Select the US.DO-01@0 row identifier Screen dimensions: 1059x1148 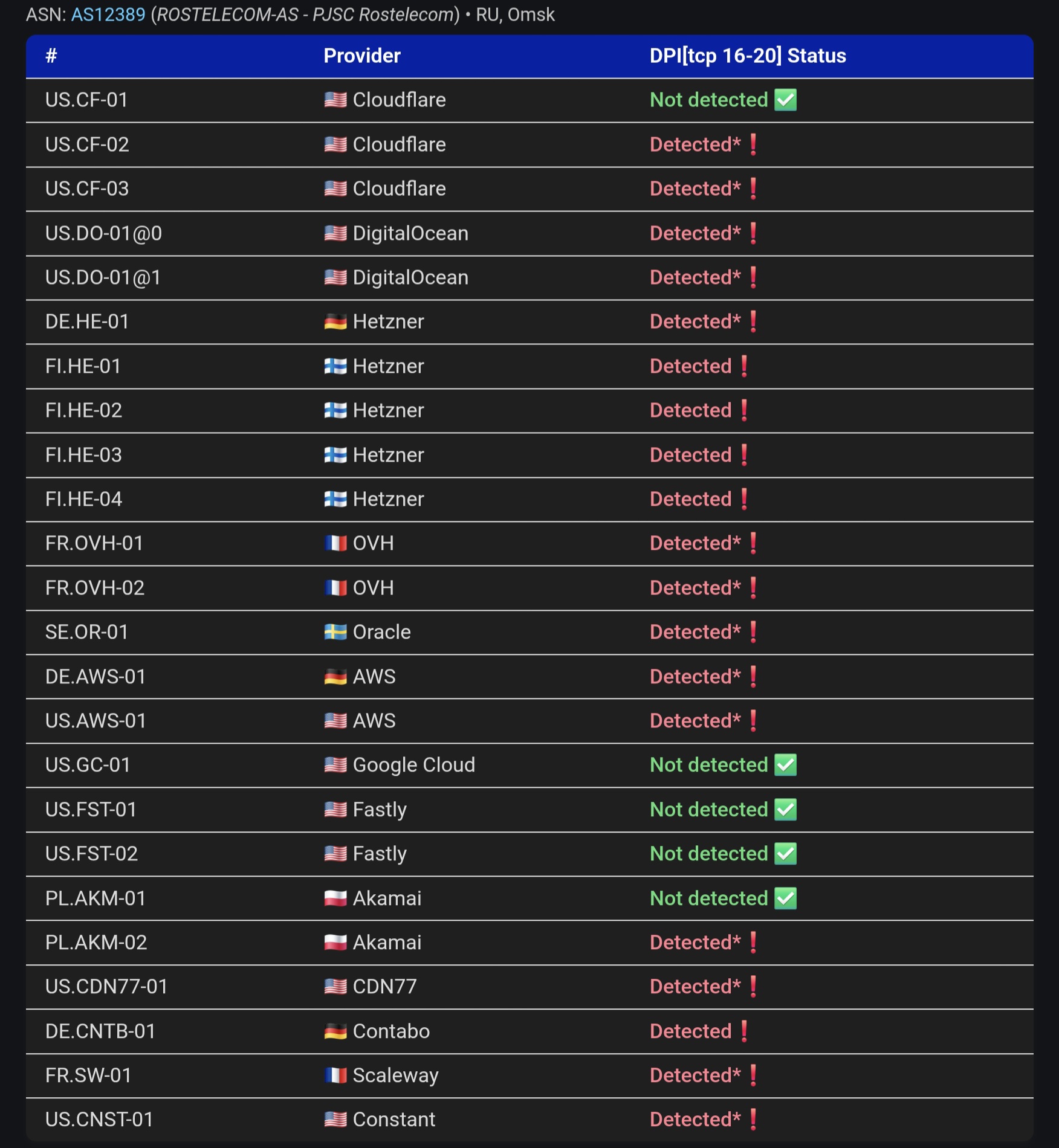[103, 233]
